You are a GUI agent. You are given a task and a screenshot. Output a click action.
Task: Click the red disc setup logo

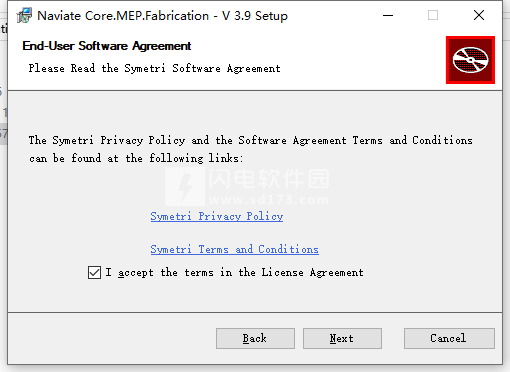470,60
